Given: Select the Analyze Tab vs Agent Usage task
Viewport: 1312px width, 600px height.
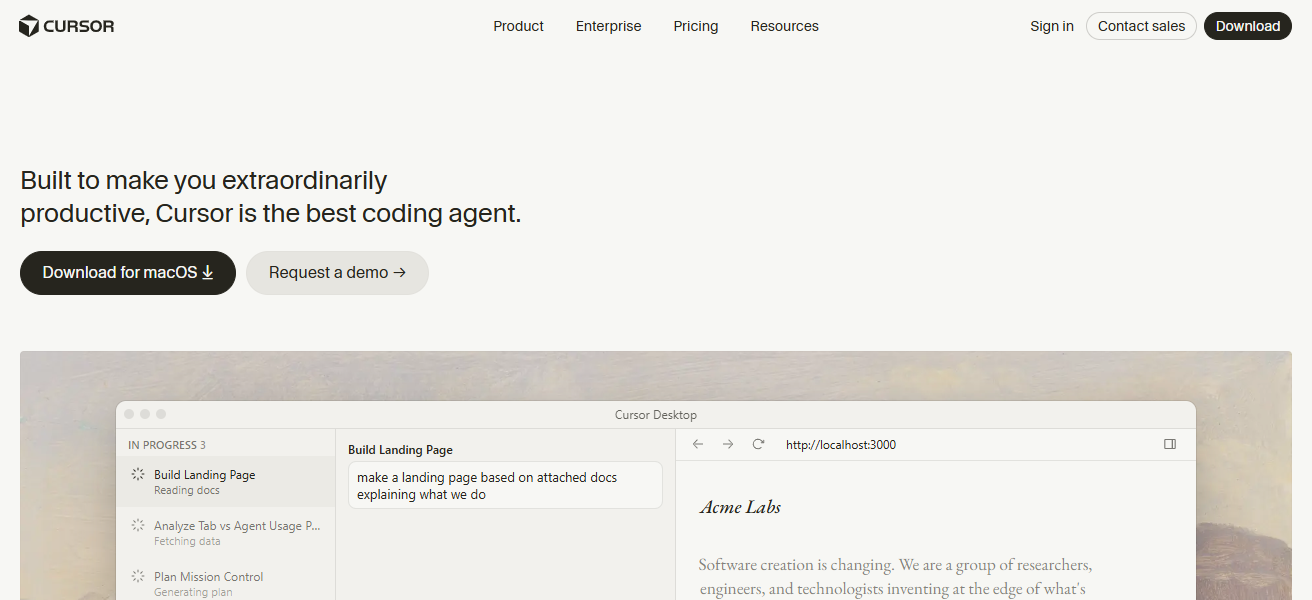Looking at the screenshot, I should (225, 532).
